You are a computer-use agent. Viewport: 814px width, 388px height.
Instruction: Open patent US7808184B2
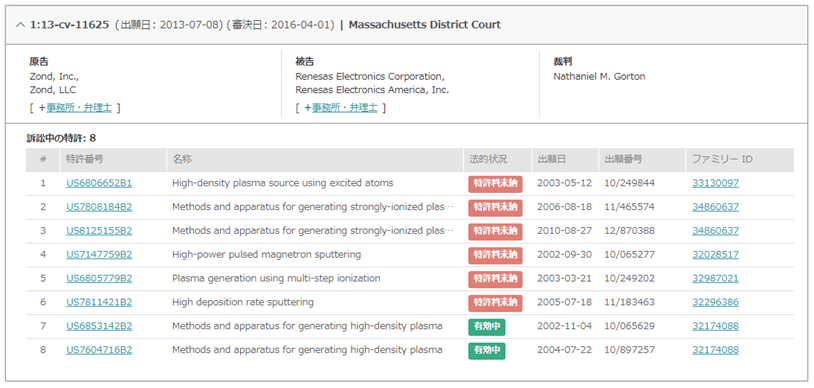(99, 207)
